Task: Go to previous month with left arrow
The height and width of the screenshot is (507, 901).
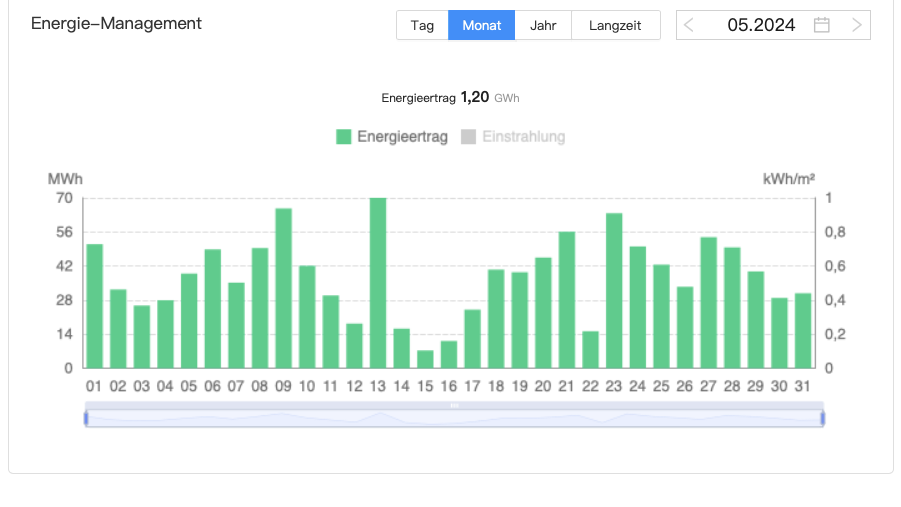Action: [689, 25]
